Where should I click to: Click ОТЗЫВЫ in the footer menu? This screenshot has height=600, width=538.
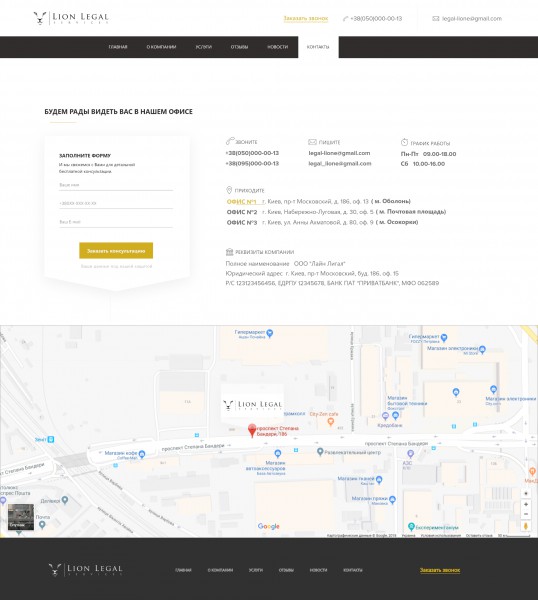[x=286, y=570]
